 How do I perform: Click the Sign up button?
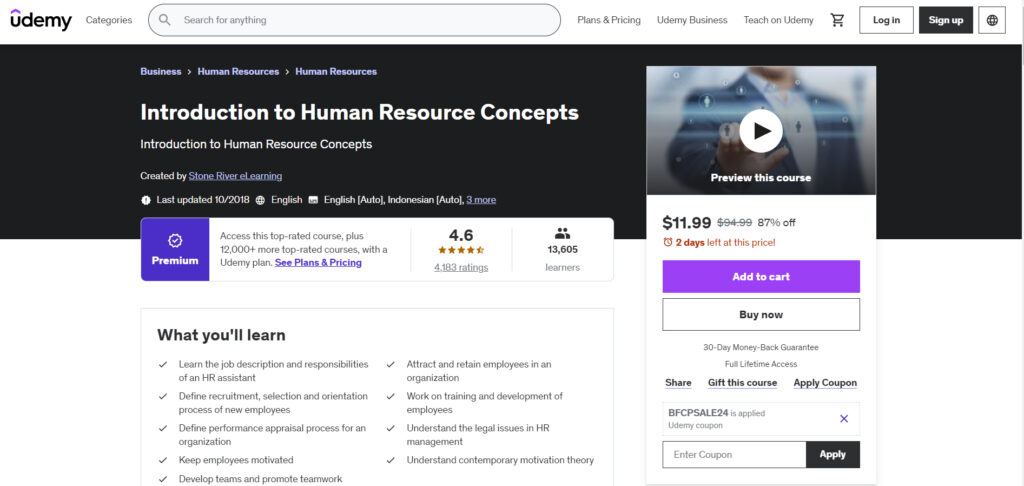pyautogui.click(x=946, y=20)
